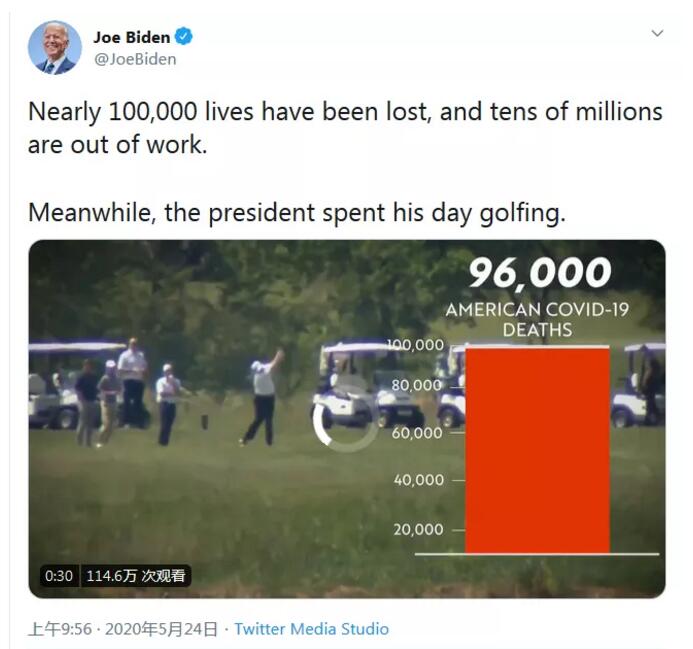693x649 pixels.
Task: Click the 60,000 axis label
Action: click(x=418, y=432)
